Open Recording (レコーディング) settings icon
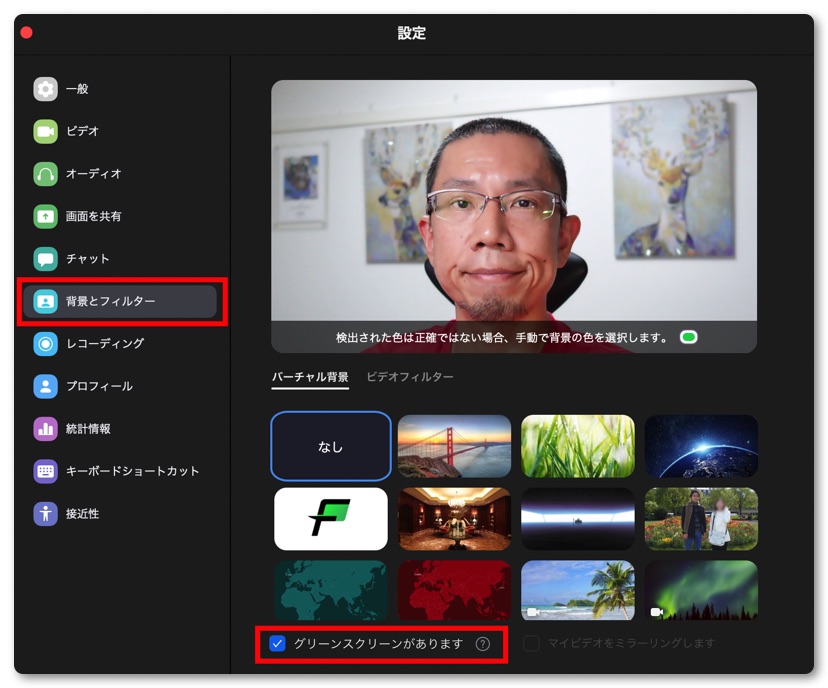828x688 pixels. (46, 344)
